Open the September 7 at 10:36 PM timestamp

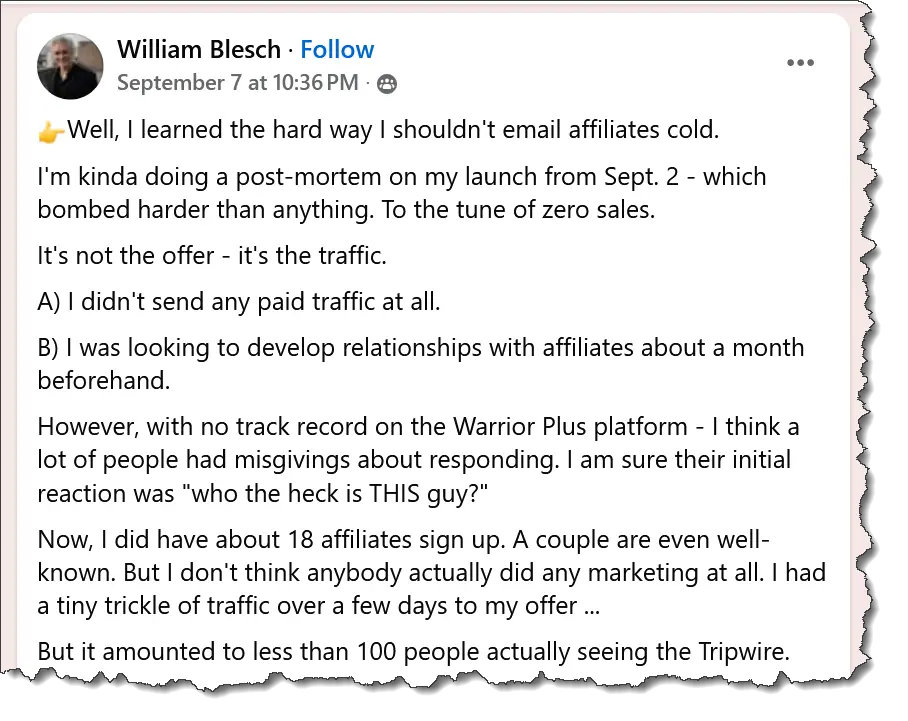pos(237,83)
